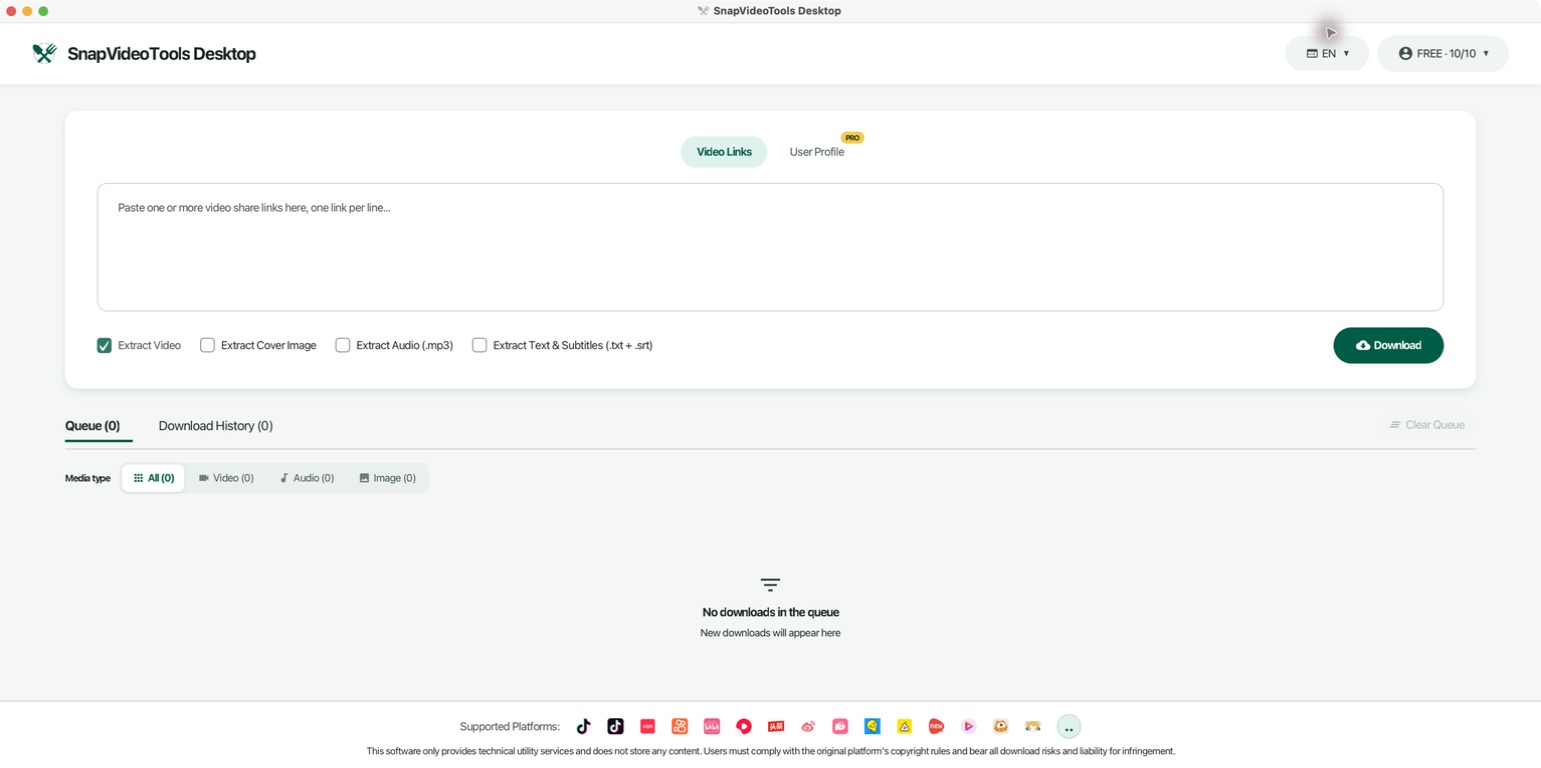The height and width of the screenshot is (768, 1541).
Task: Filter media type by Audio (0)
Action: 306,478
